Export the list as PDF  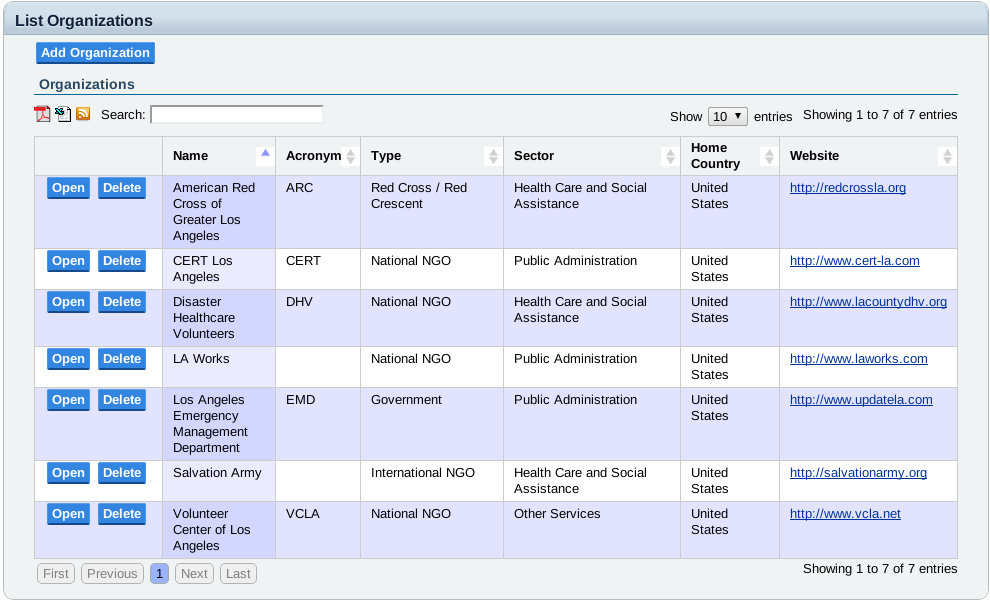pyautogui.click(x=43, y=114)
